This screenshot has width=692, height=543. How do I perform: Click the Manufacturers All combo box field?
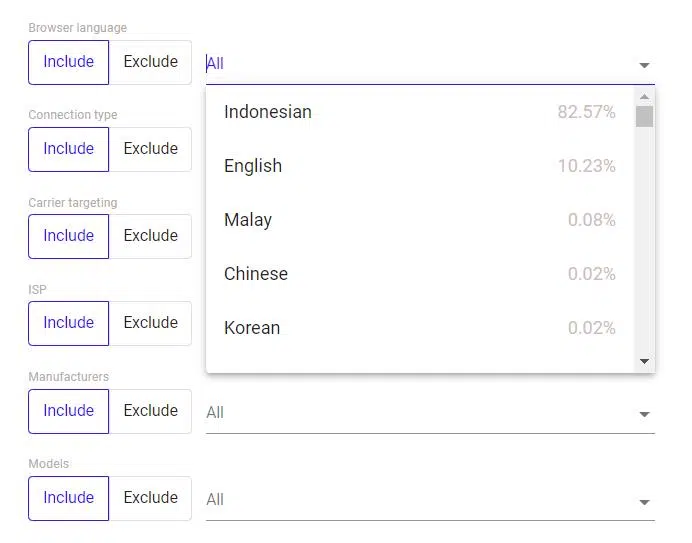pyautogui.click(x=430, y=413)
